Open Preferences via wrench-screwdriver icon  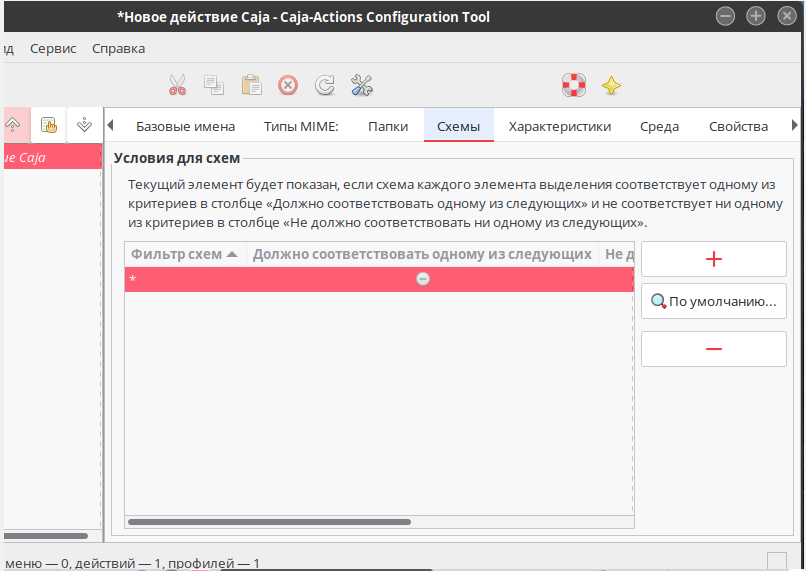tap(362, 85)
